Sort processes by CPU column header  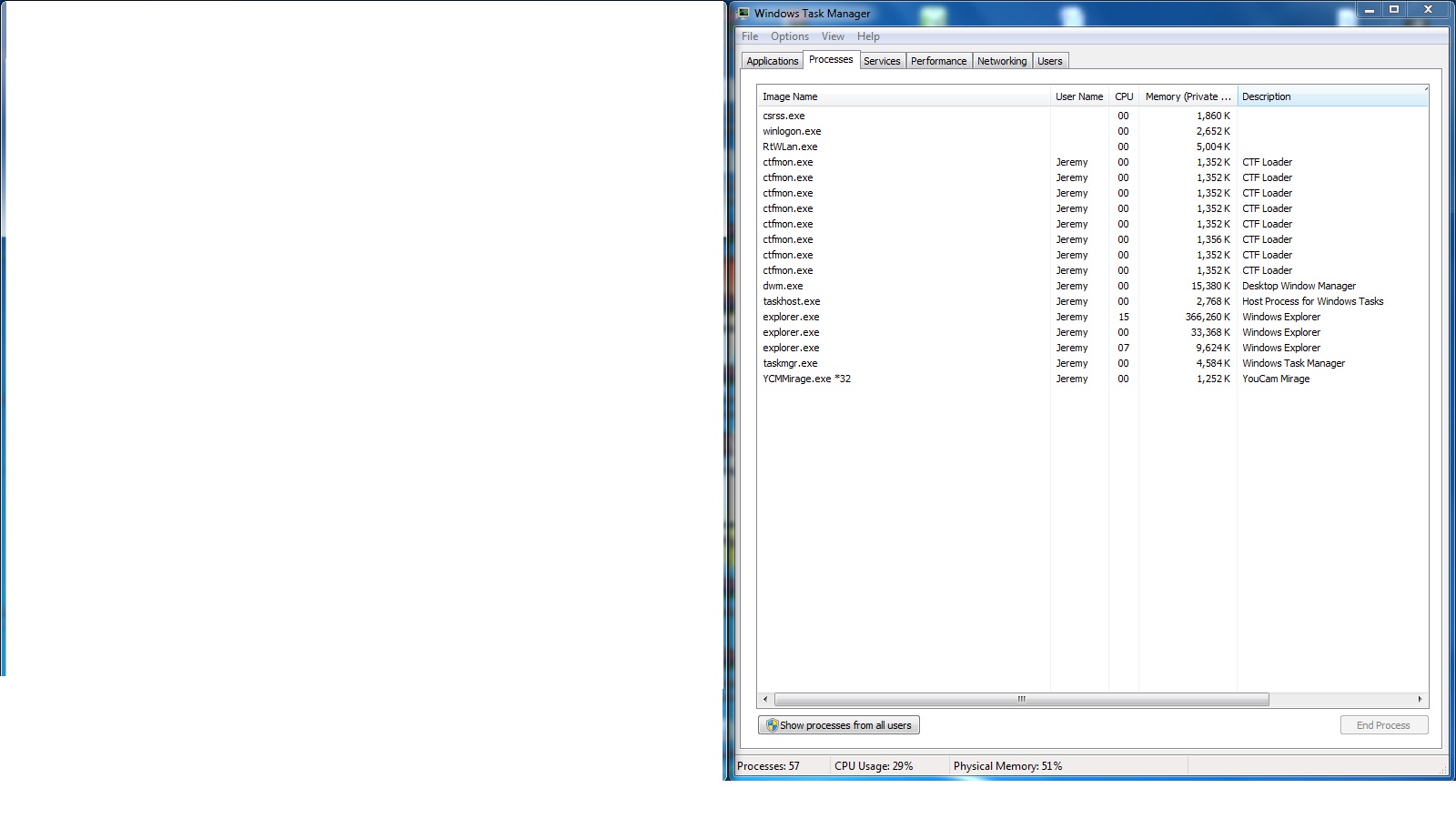[1124, 96]
